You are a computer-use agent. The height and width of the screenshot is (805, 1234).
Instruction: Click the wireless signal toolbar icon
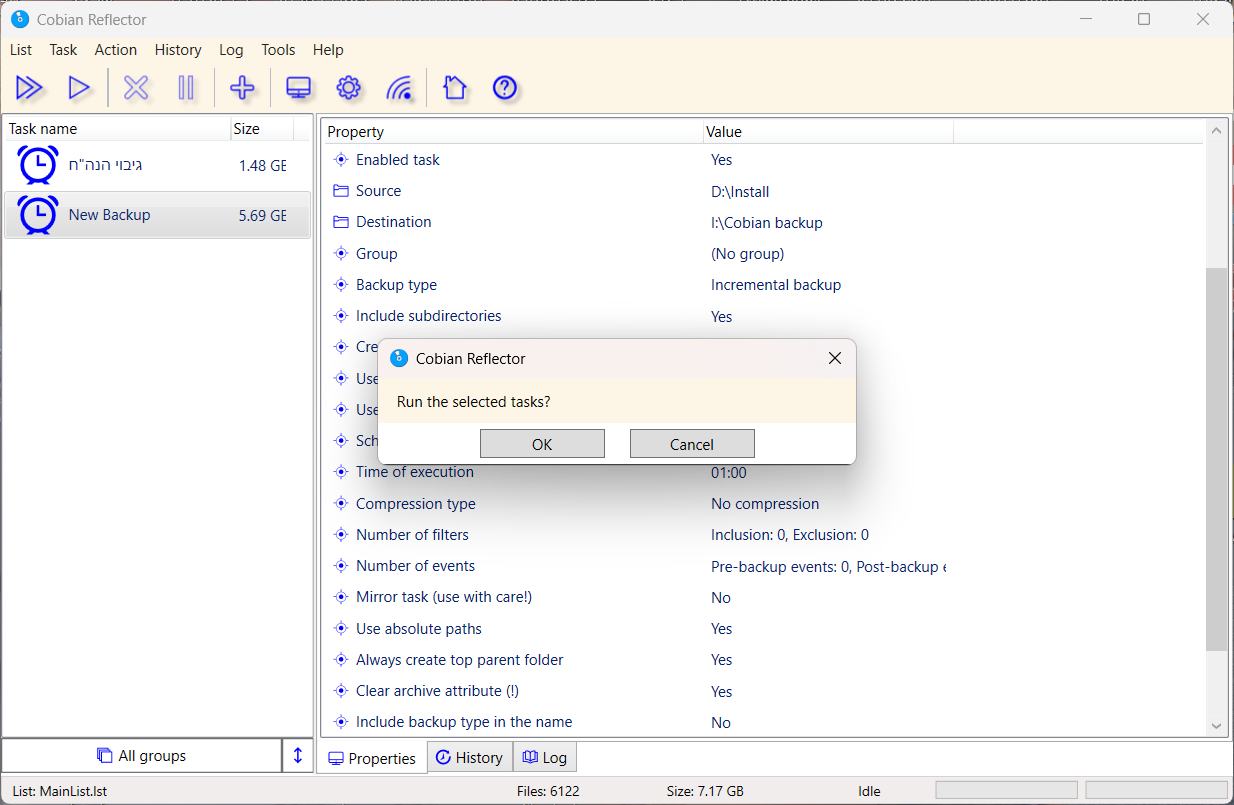coord(399,88)
